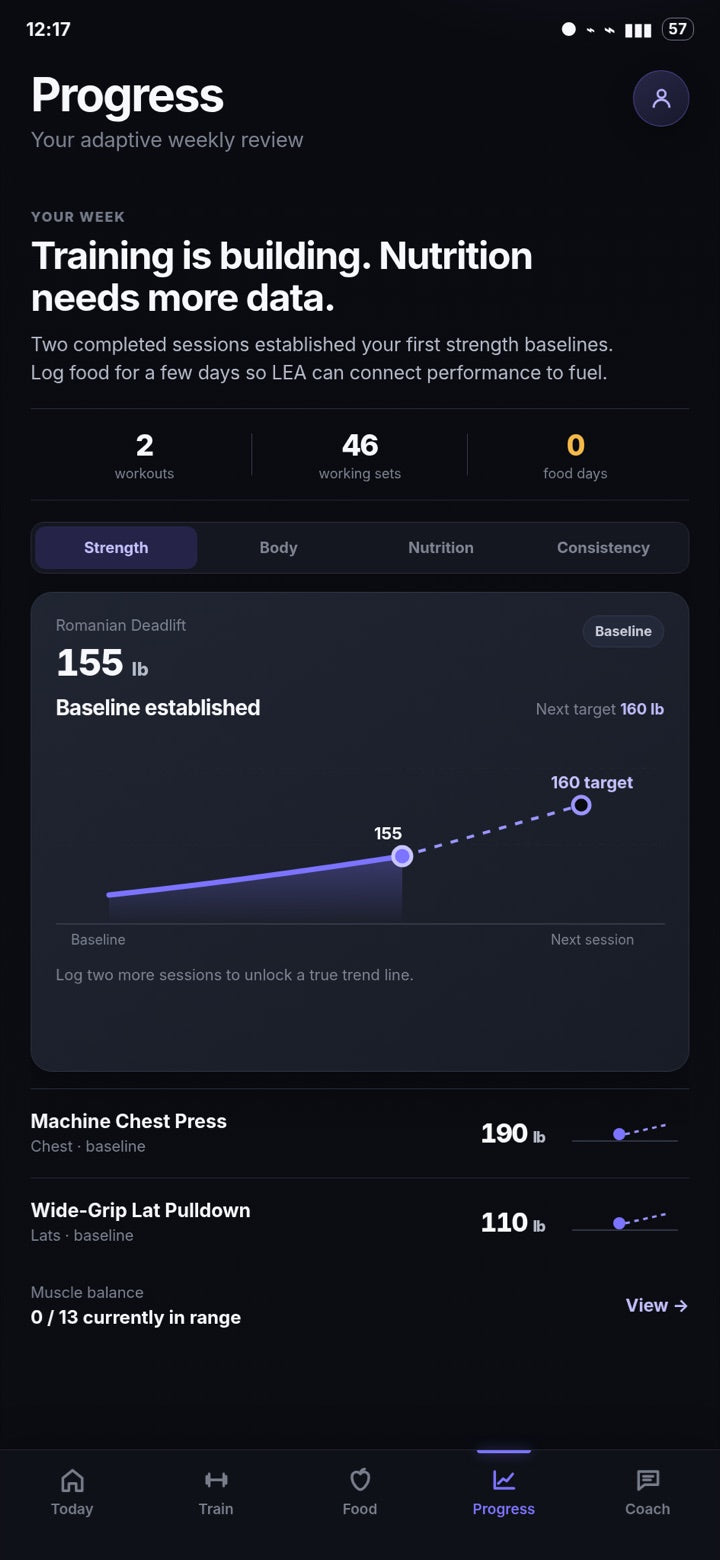Tap the Wide-Grip Lat Pulldown sparkline icon
The height and width of the screenshot is (1560, 720).
pyautogui.click(x=625, y=1222)
